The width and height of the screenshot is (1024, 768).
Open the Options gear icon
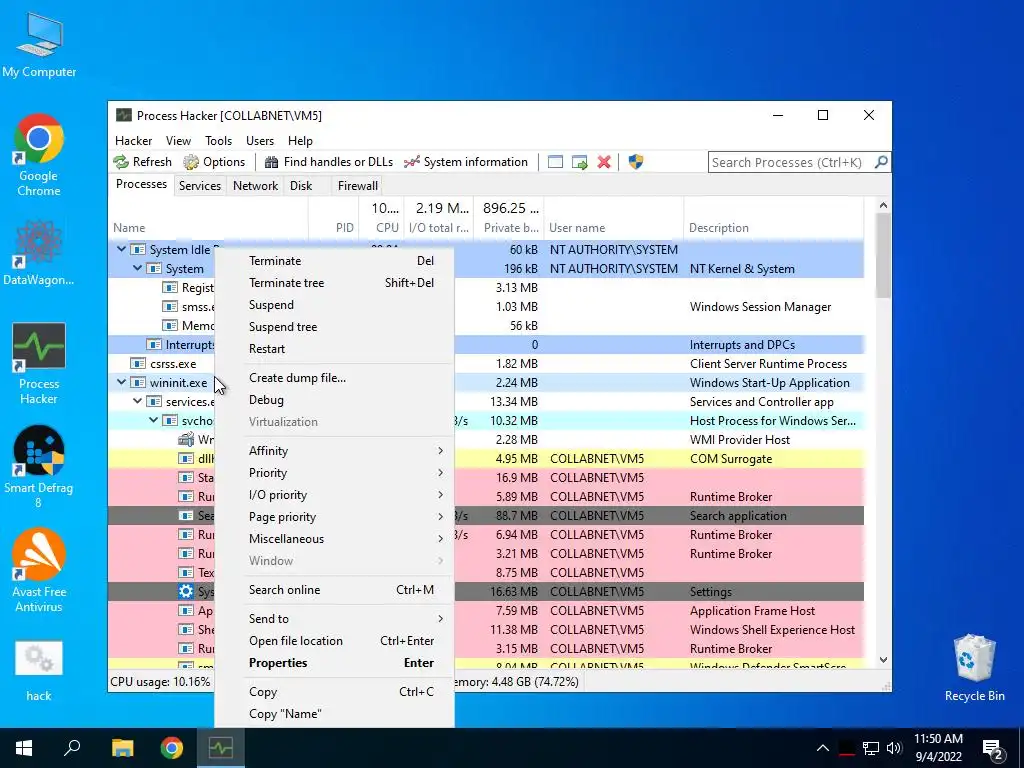pos(191,162)
